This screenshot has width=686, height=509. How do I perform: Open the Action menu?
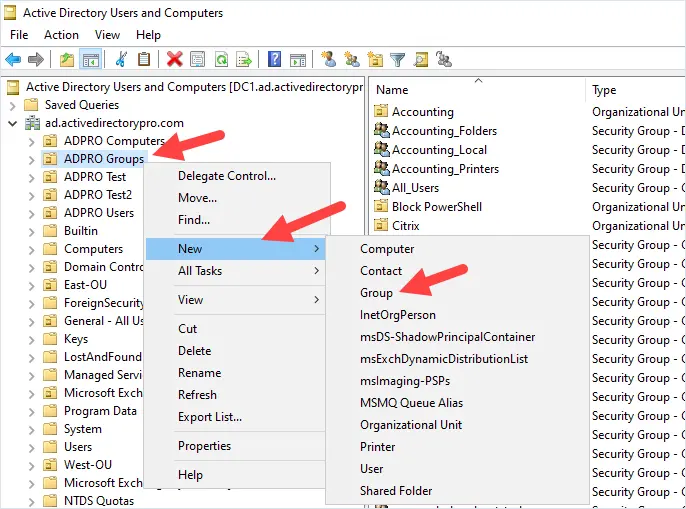click(x=61, y=35)
